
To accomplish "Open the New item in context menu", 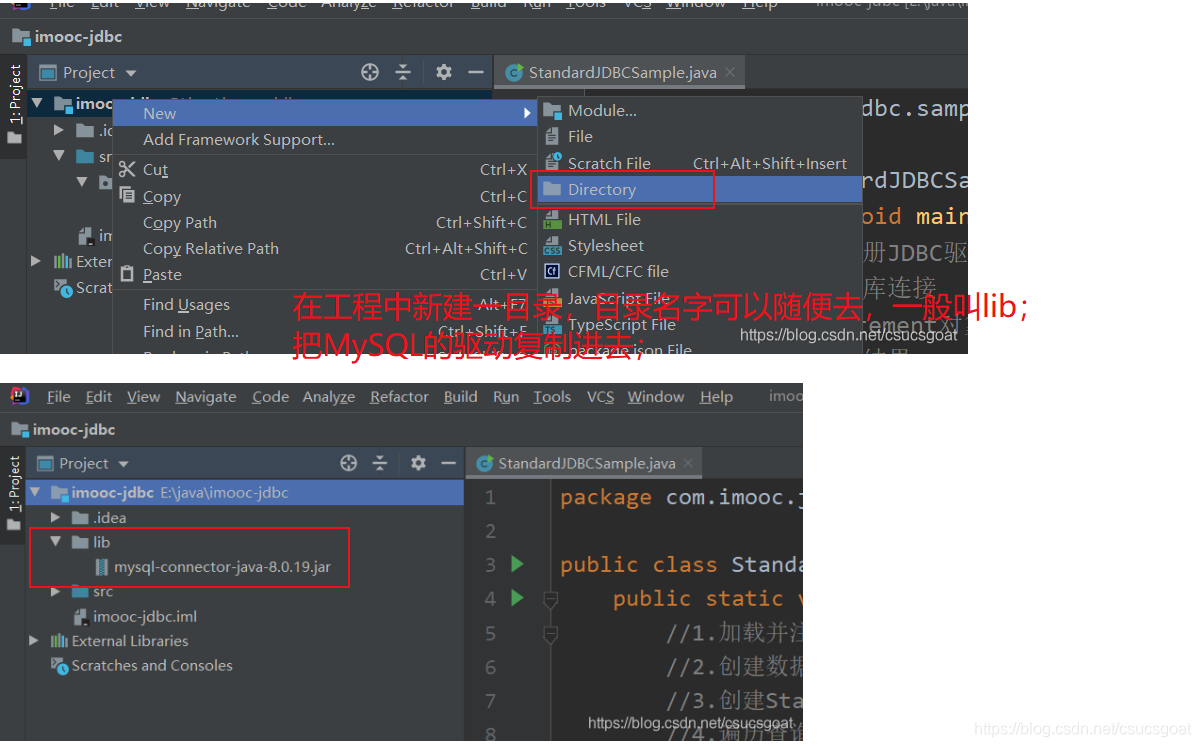I will [325, 113].
